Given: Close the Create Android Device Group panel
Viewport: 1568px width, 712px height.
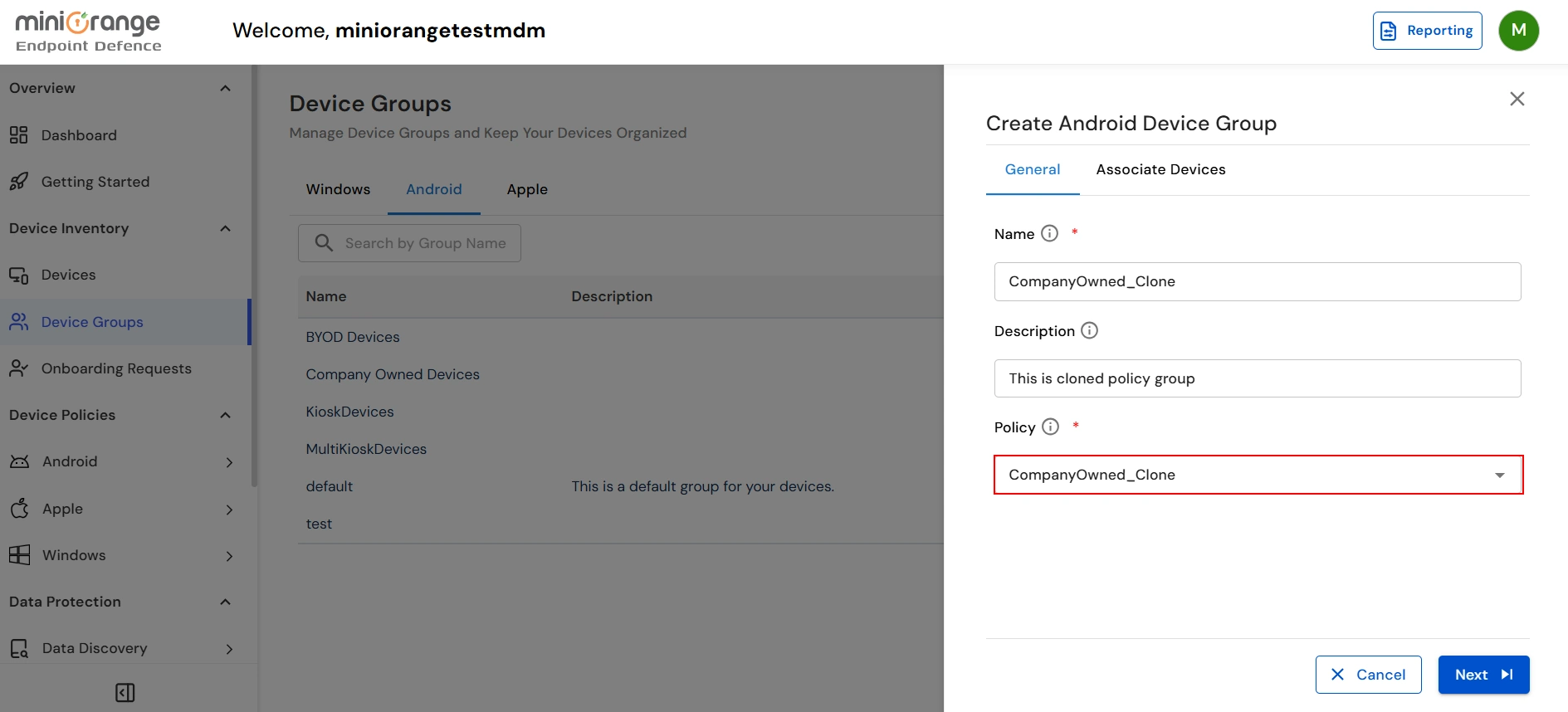Looking at the screenshot, I should point(1517,99).
